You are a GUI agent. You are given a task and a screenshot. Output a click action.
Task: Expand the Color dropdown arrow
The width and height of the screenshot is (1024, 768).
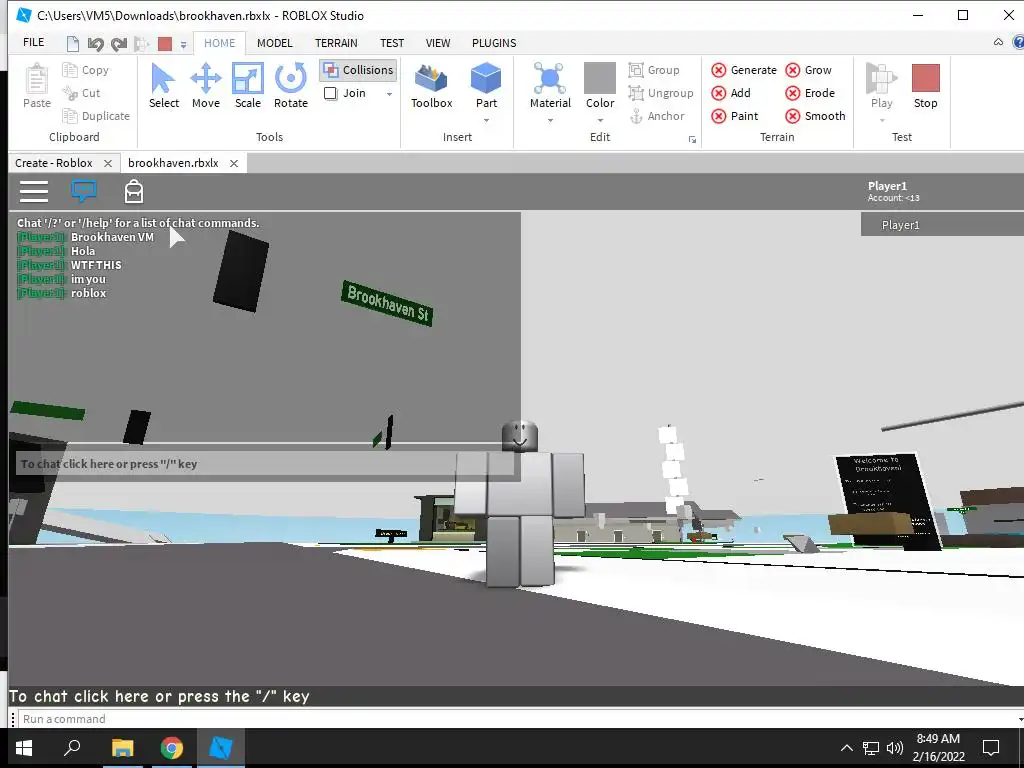[x=600, y=120]
